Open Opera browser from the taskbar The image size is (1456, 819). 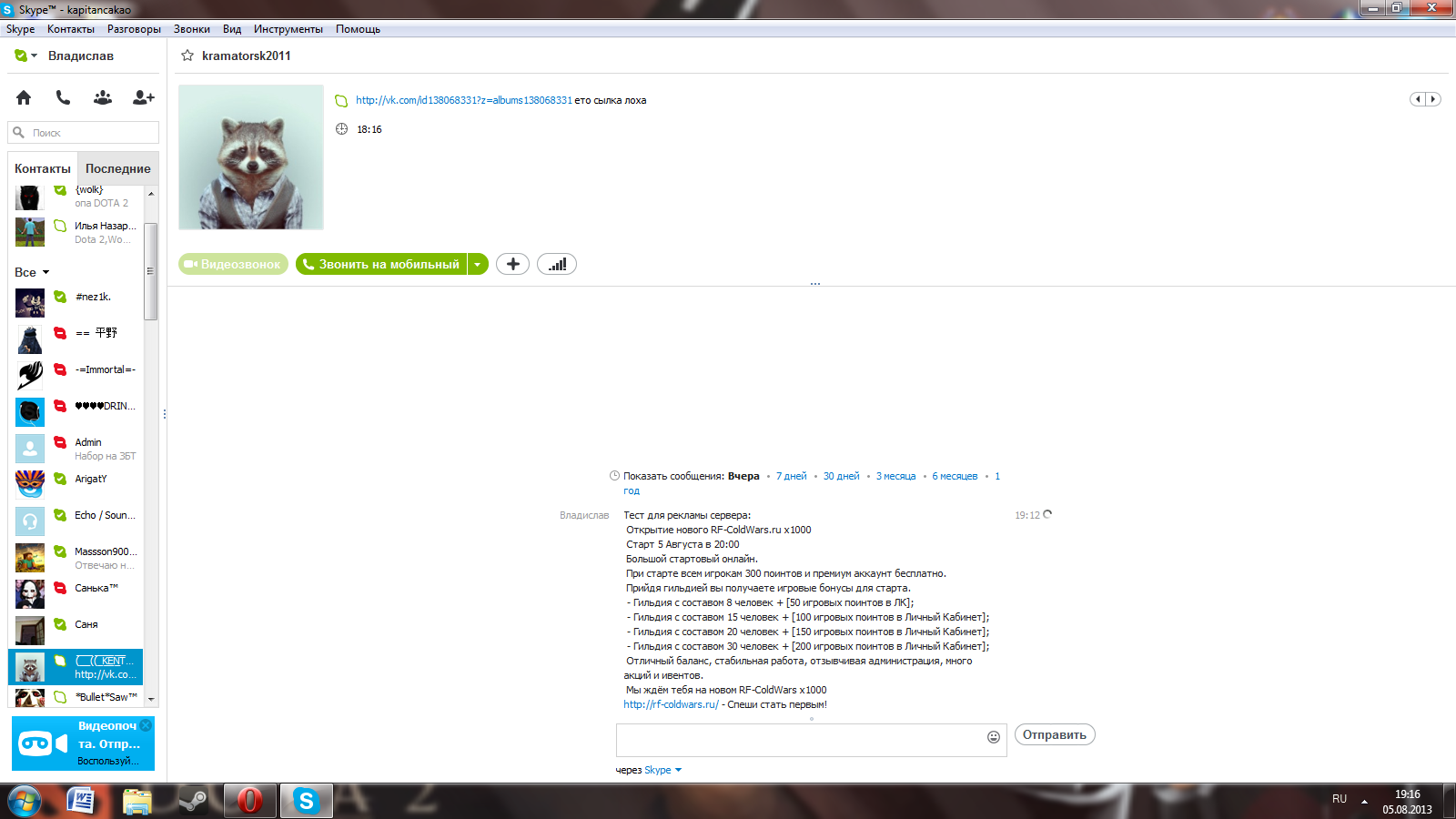(x=249, y=801)
